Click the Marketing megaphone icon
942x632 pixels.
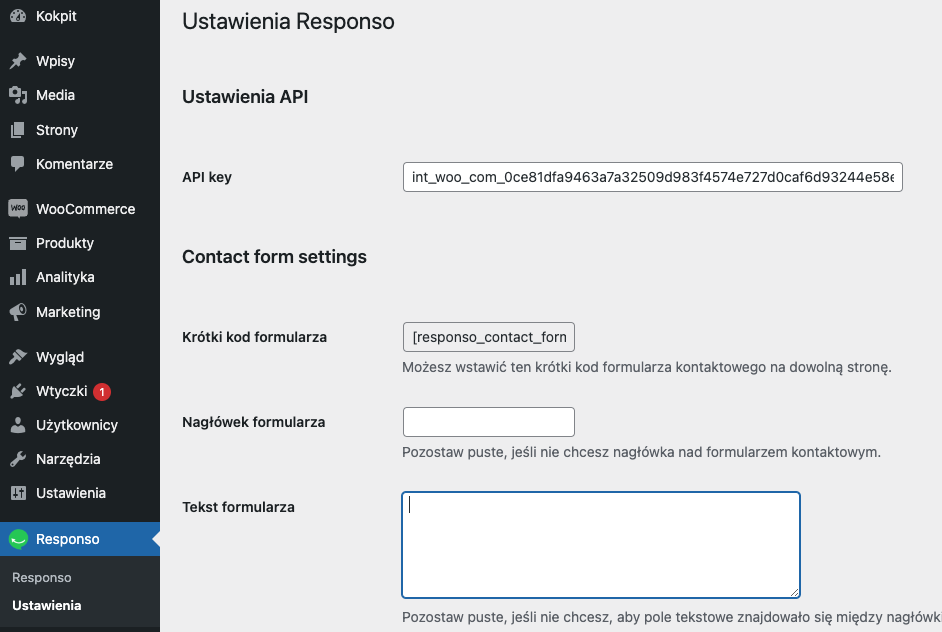pos(18,312)
